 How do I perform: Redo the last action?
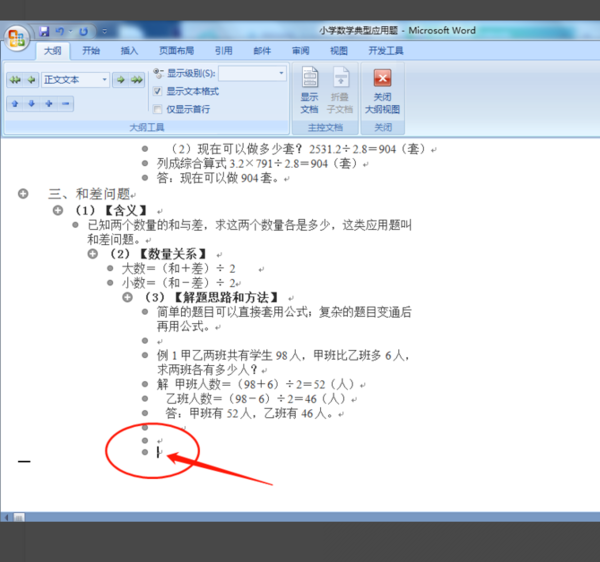click(83, 31)
